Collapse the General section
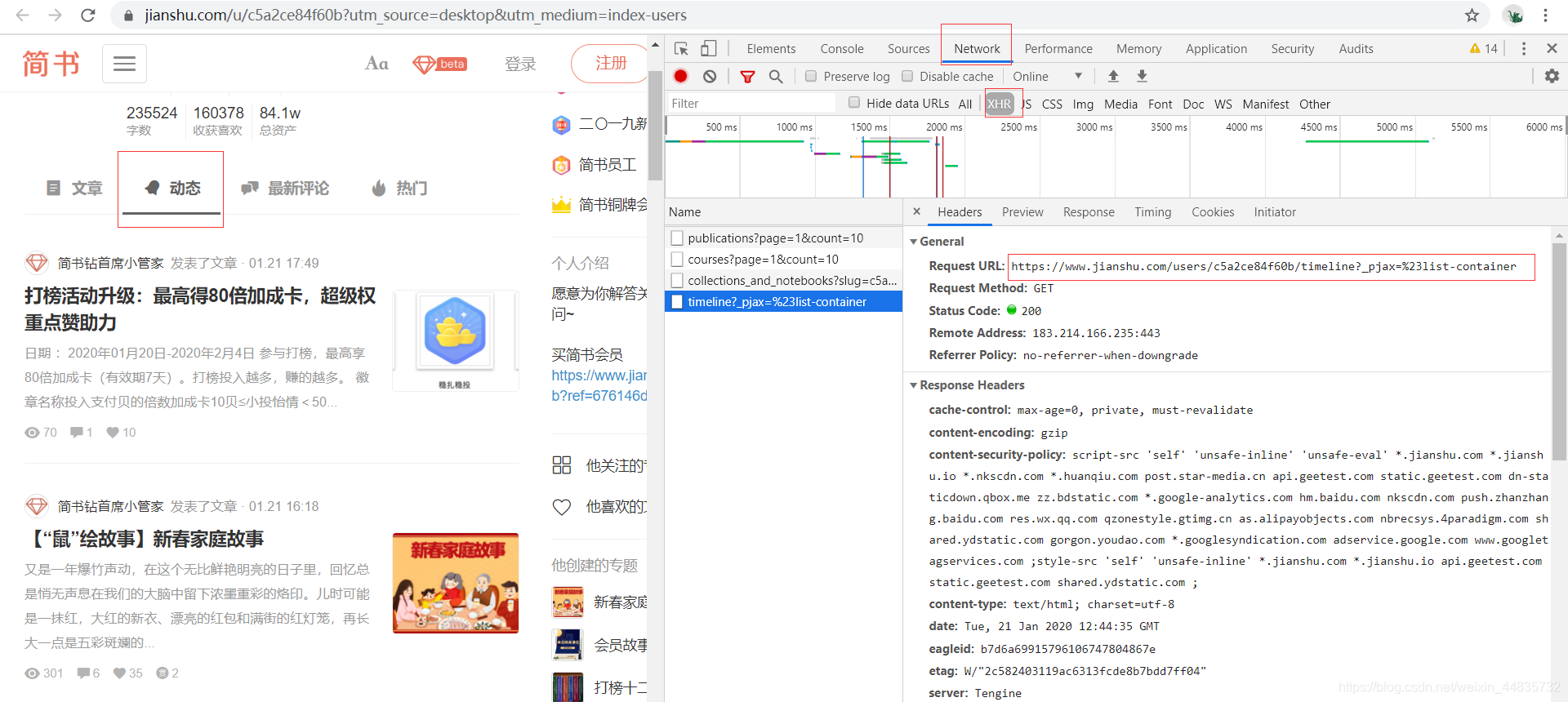Screen dimensions: 1568x702 (914, 242)
